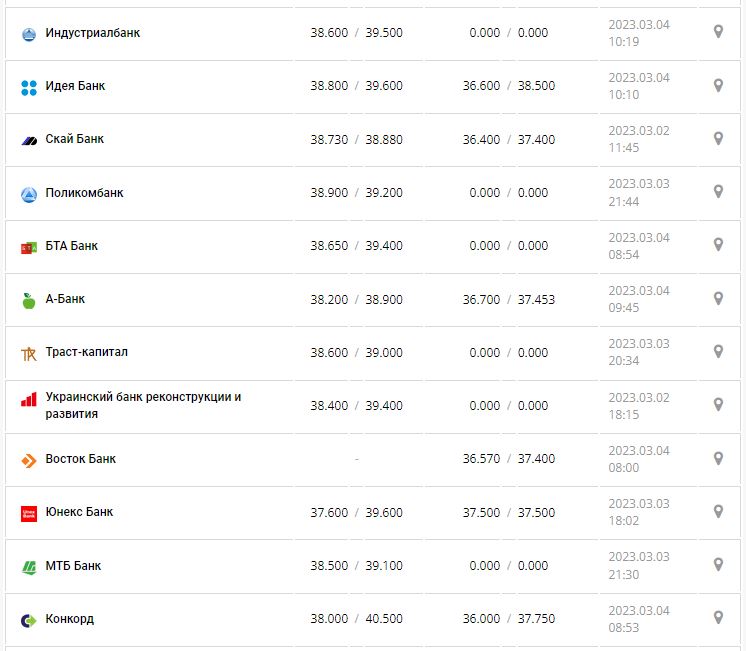Click the МТБ Банк green logo

coord(29,567)
